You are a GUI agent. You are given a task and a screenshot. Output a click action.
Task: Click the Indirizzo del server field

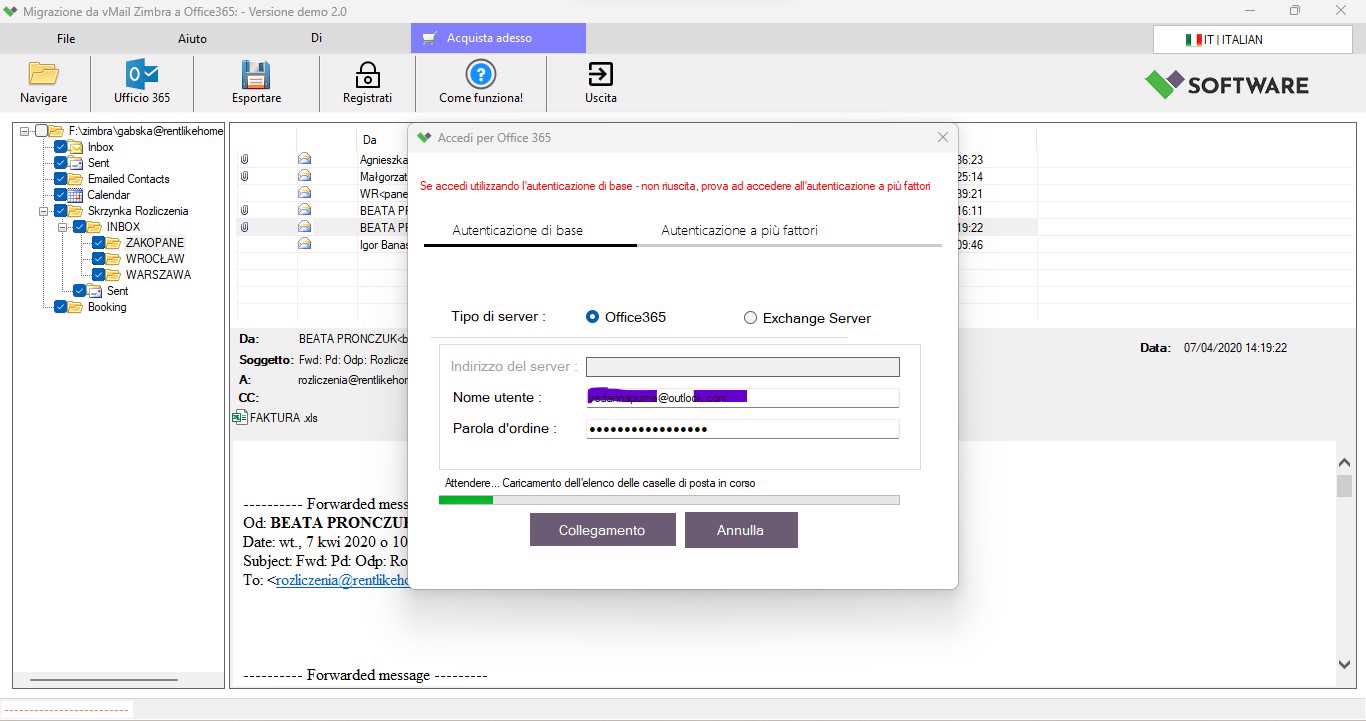tap(743, 367)
